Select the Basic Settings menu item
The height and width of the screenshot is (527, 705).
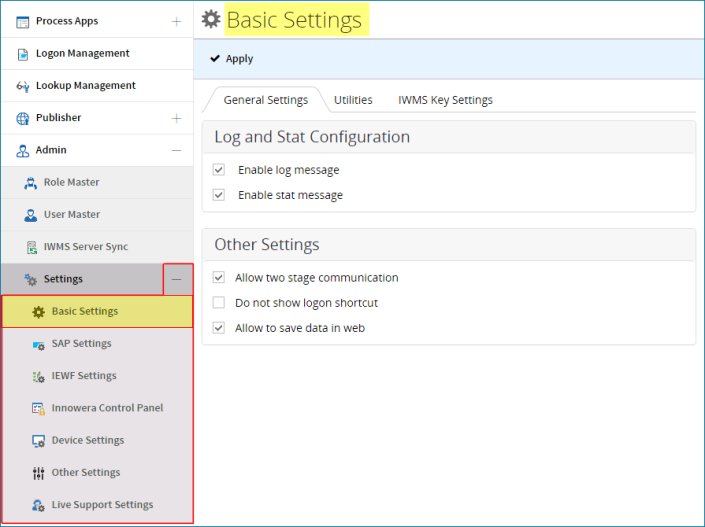[x=98, y=311]
